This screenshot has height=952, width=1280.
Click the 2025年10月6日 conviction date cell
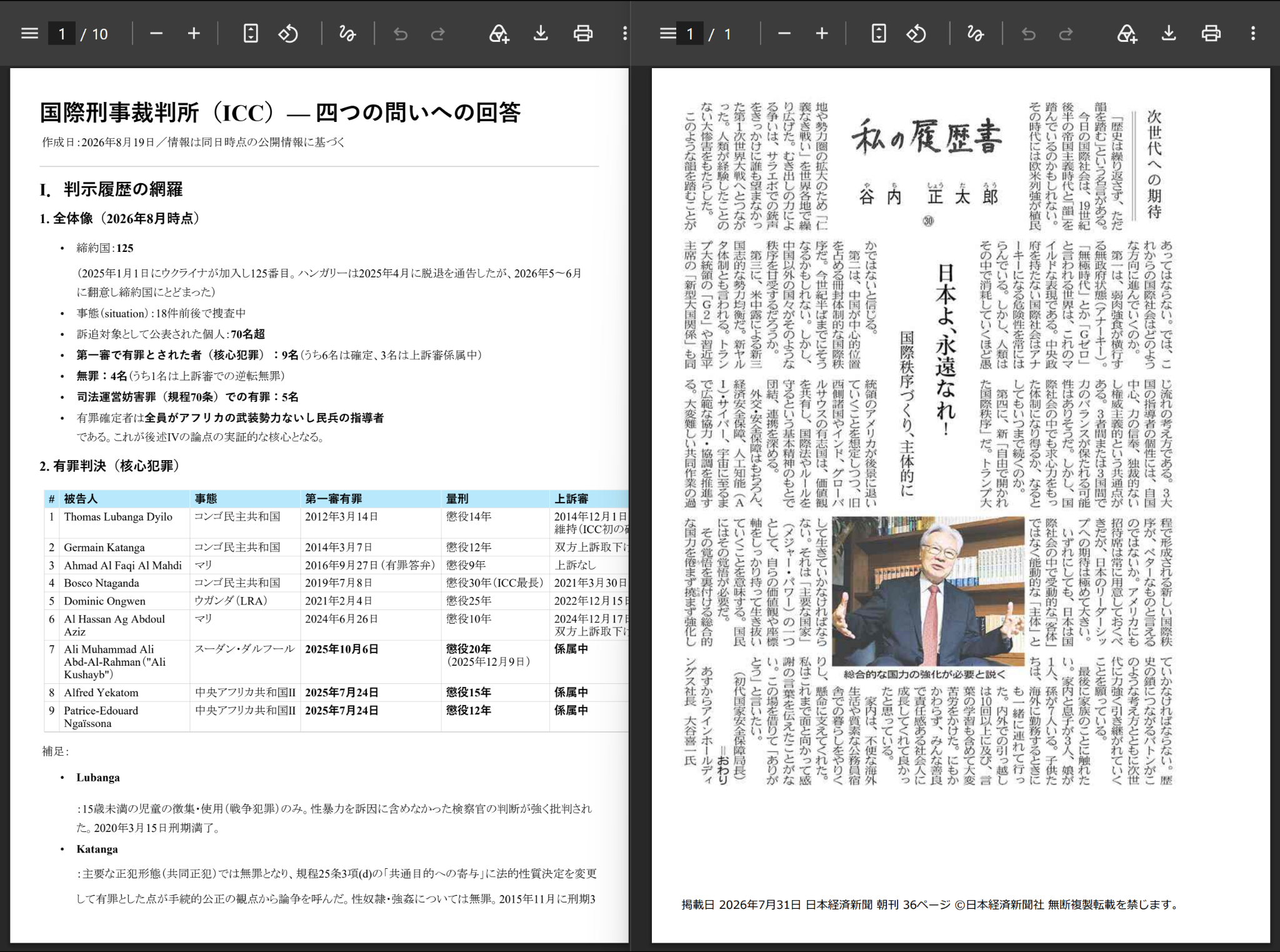pos(371,661)
